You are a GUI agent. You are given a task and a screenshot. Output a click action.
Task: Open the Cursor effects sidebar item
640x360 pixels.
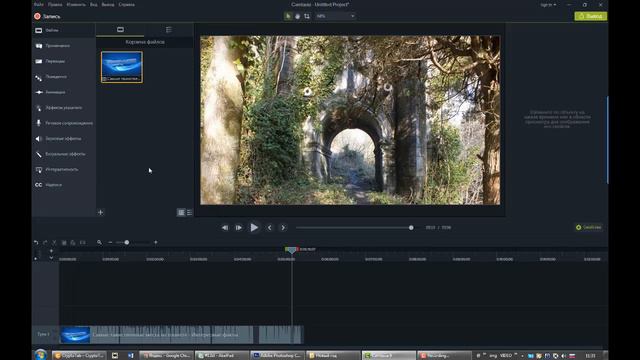(64, 108)
